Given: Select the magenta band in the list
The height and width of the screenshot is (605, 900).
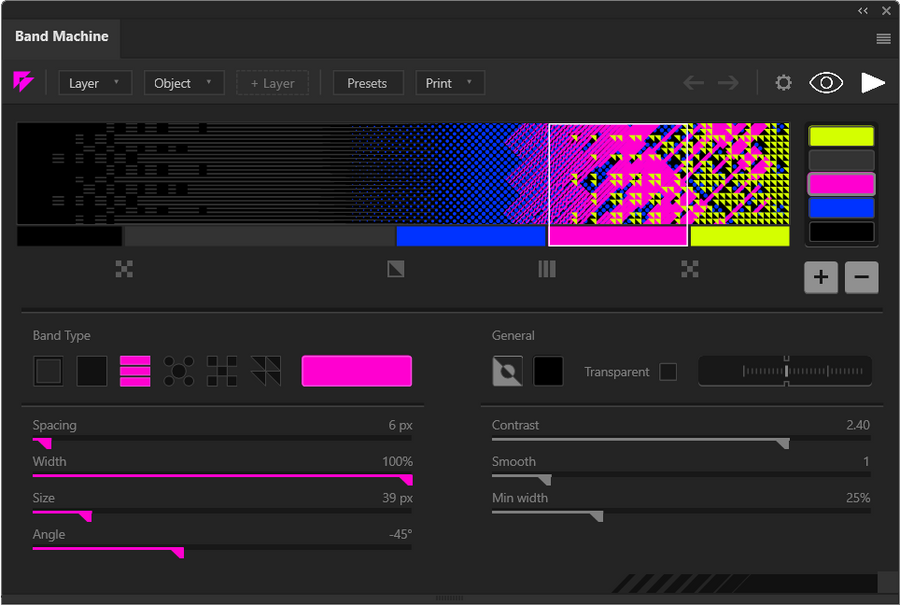Looking at the screenshot, I should click(841, 184).
